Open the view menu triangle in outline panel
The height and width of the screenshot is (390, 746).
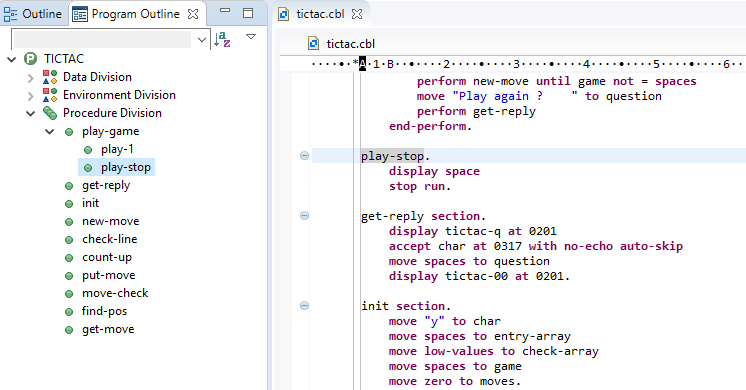pos(251,37)
